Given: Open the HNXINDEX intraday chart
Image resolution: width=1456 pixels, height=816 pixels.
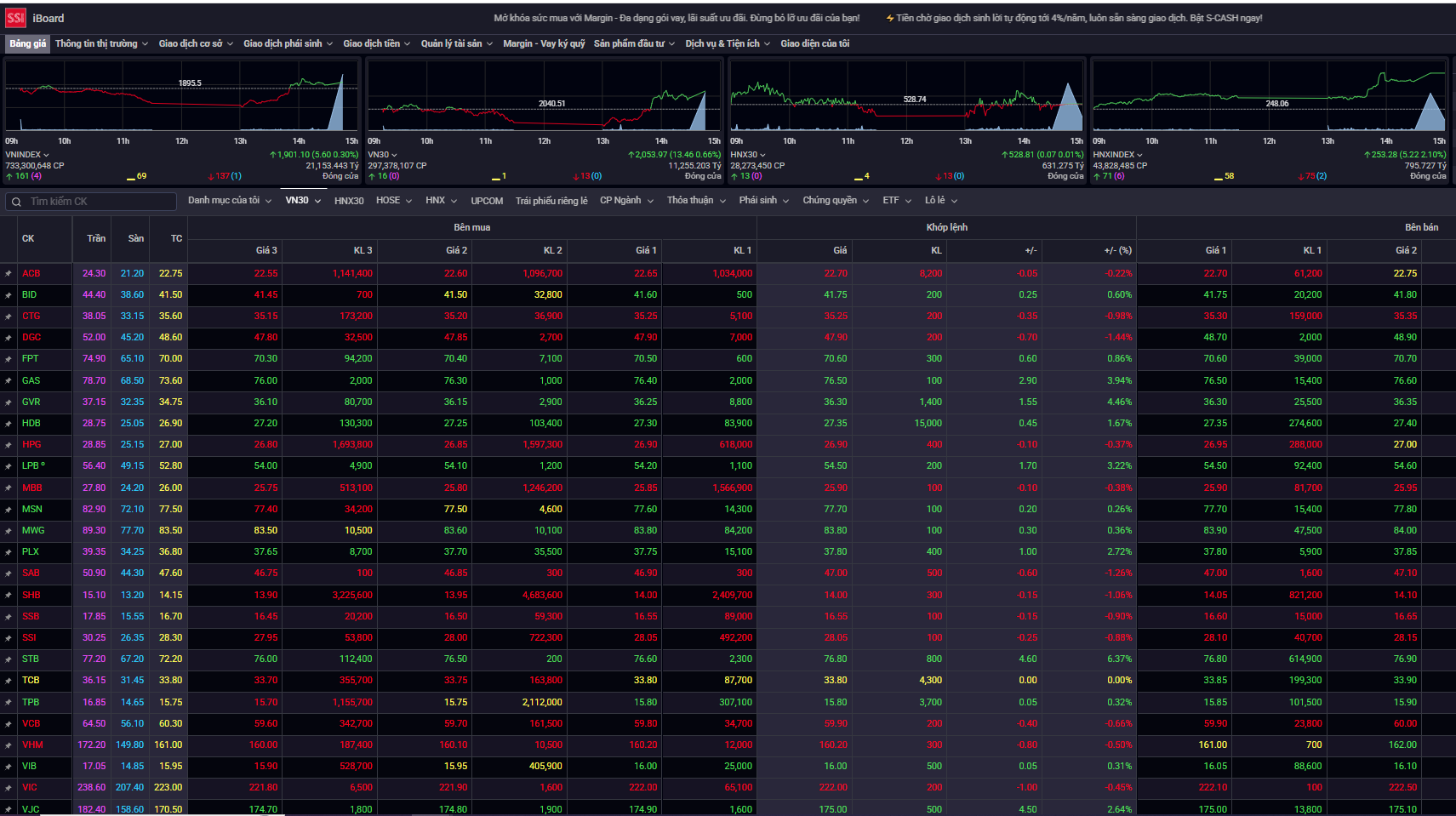Looking at the screenshot, I should [x=1269, y=96].
